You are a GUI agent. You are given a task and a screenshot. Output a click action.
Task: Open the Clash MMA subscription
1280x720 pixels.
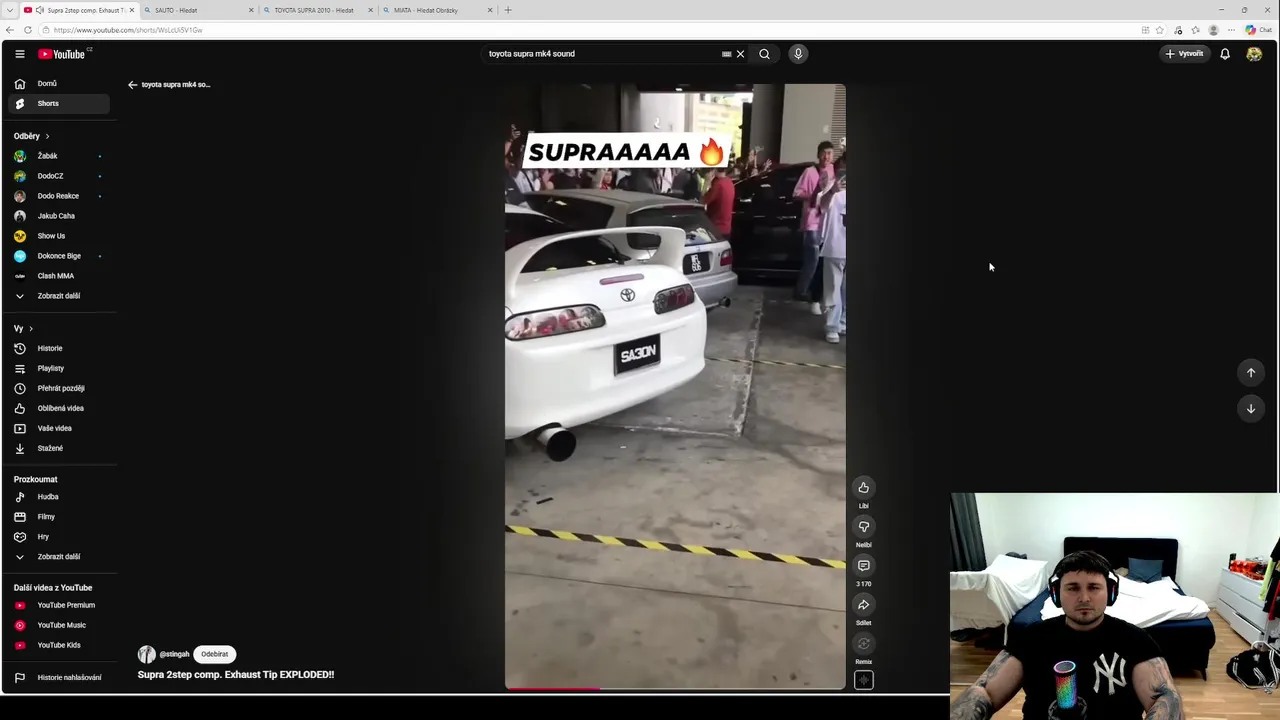[x=59, y=276]
